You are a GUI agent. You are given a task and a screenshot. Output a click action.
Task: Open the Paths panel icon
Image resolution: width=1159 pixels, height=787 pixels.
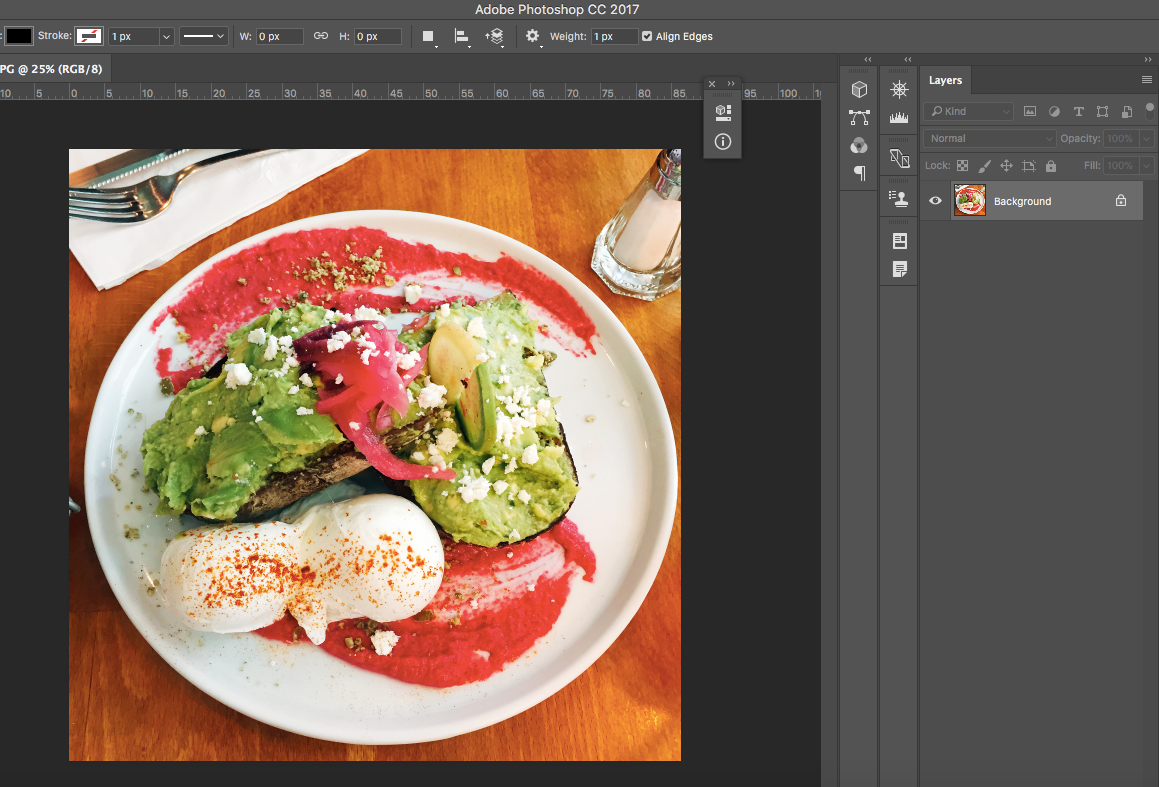coord(859,117)
